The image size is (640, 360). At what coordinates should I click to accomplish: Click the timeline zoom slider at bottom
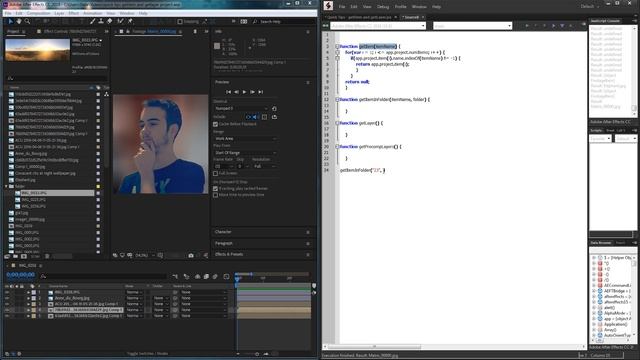[x=257, y=354]
